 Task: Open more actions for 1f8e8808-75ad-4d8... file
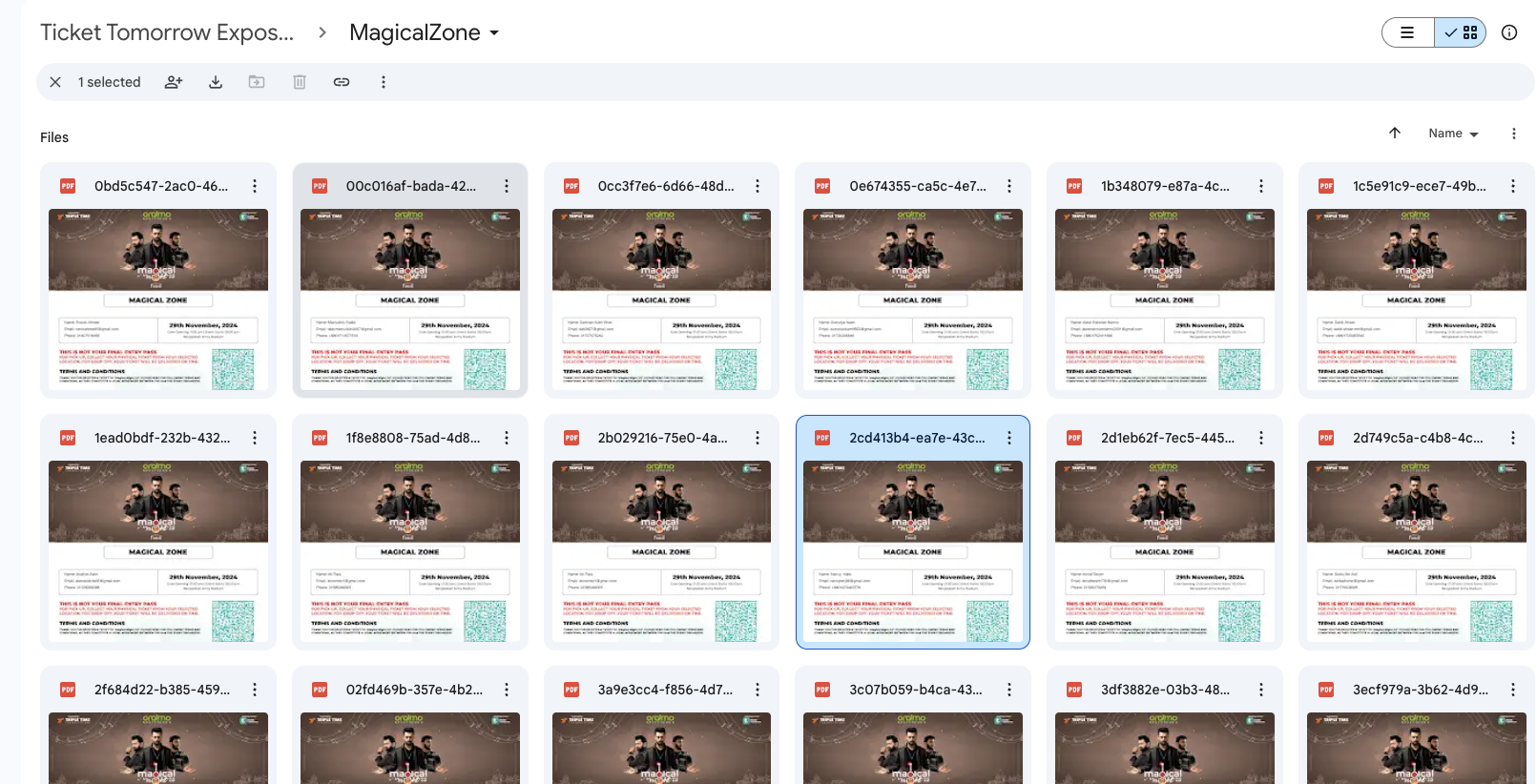[507, 438]
